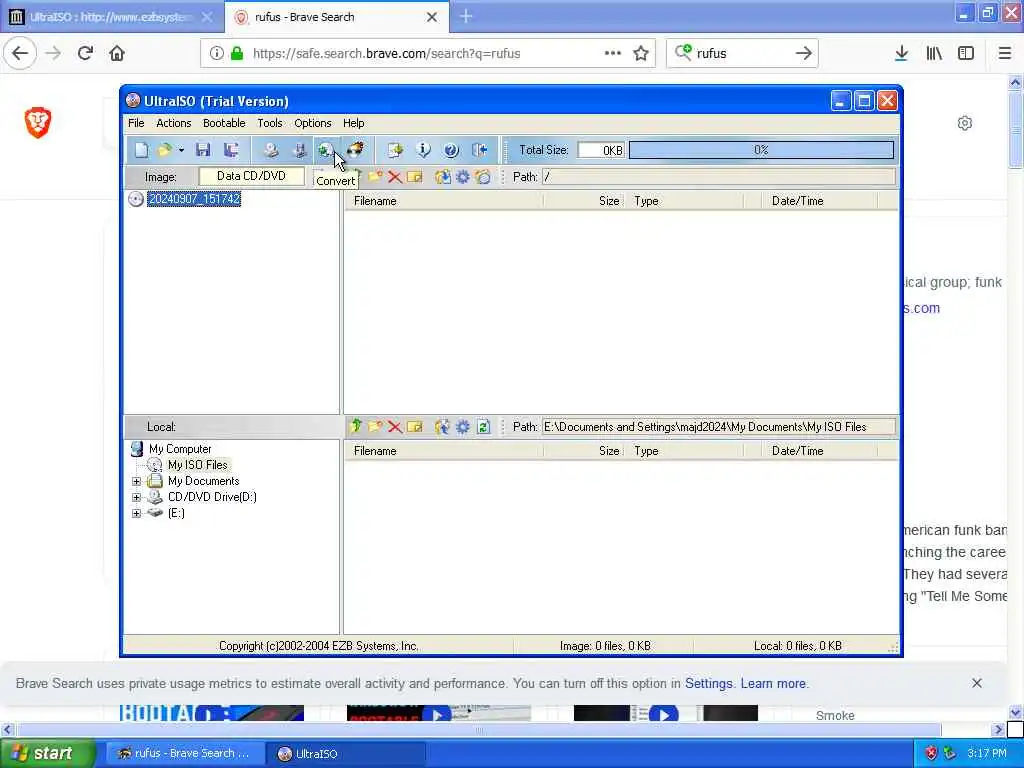The image size is (1024, 768).
Task: Click the Up green arrow icon in the Local toolbar
Action: [x=355, y=426]
